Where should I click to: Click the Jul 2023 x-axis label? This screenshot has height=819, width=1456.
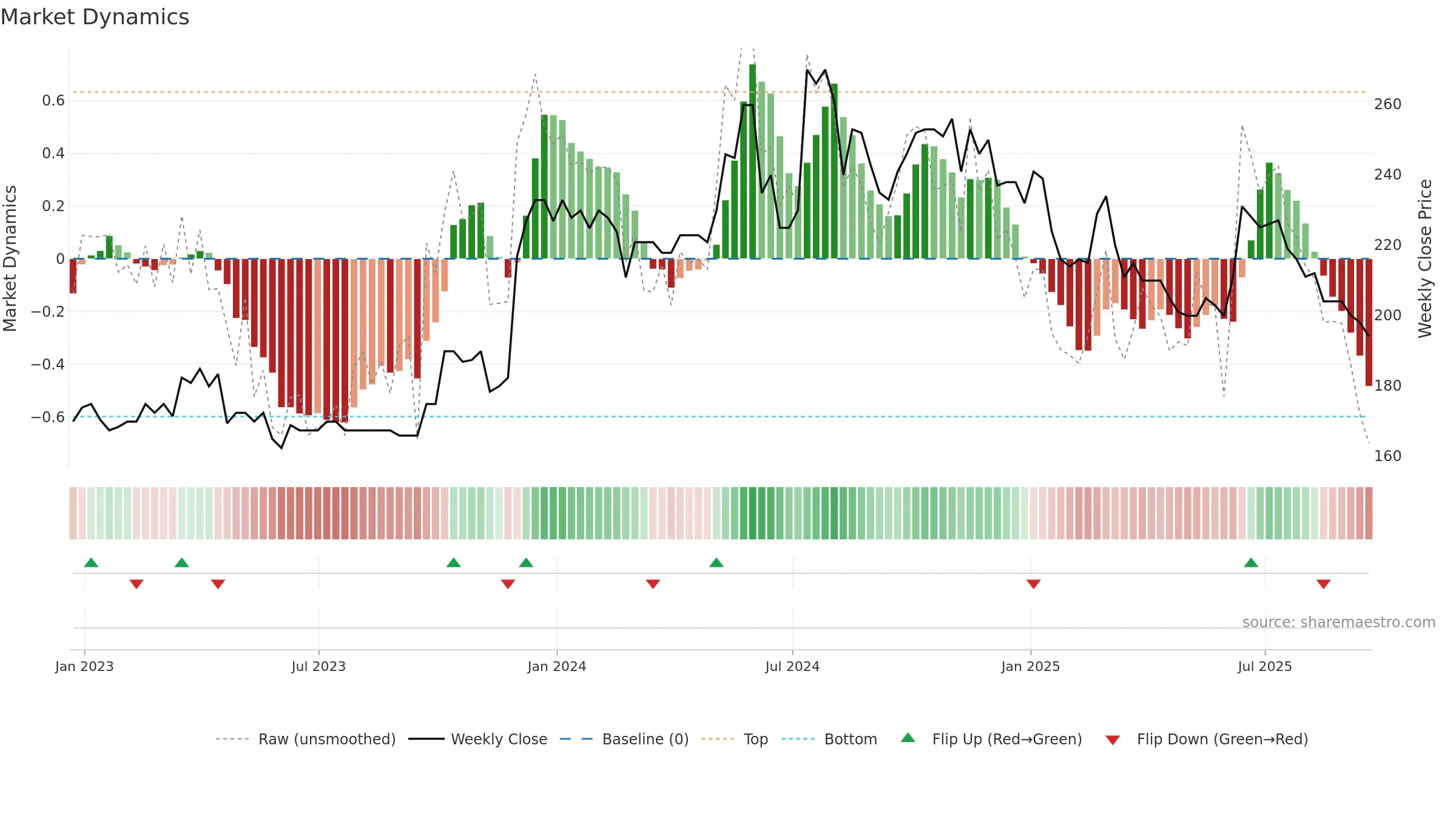coord(318,666)
